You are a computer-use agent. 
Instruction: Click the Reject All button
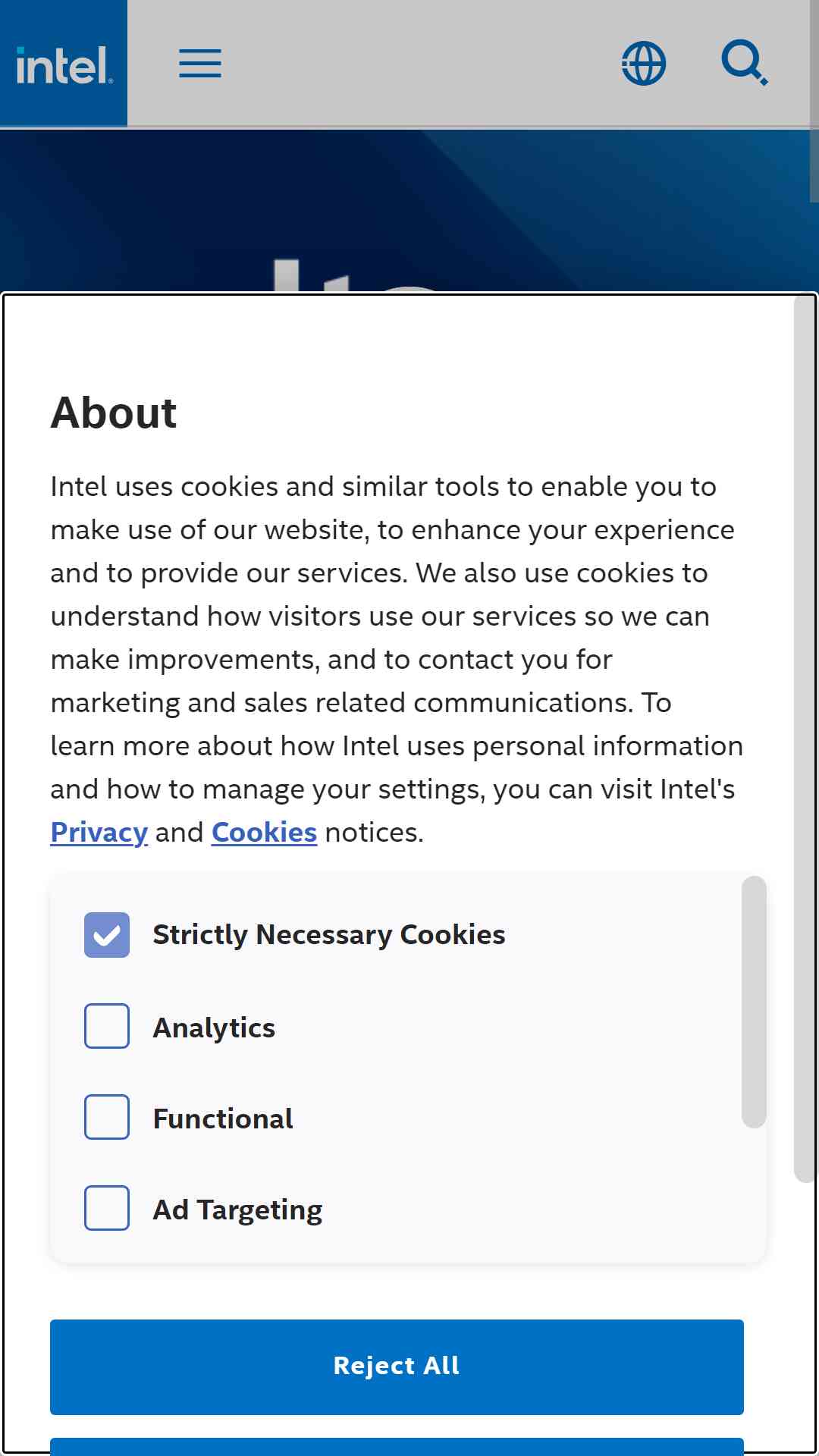397,1367
